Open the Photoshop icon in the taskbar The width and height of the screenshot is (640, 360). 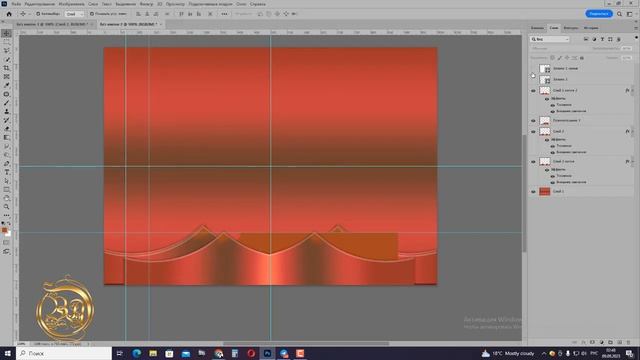pyautogui.click(x=267, y=353)
